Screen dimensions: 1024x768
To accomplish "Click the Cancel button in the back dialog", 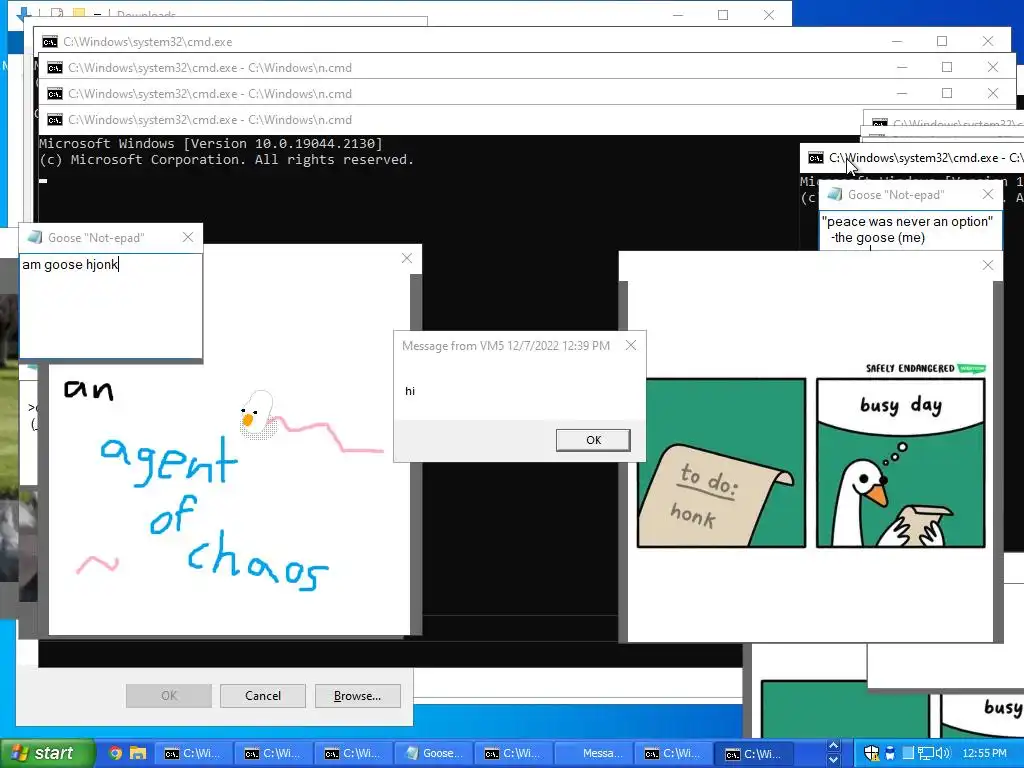I will click(x=263, y=696).
